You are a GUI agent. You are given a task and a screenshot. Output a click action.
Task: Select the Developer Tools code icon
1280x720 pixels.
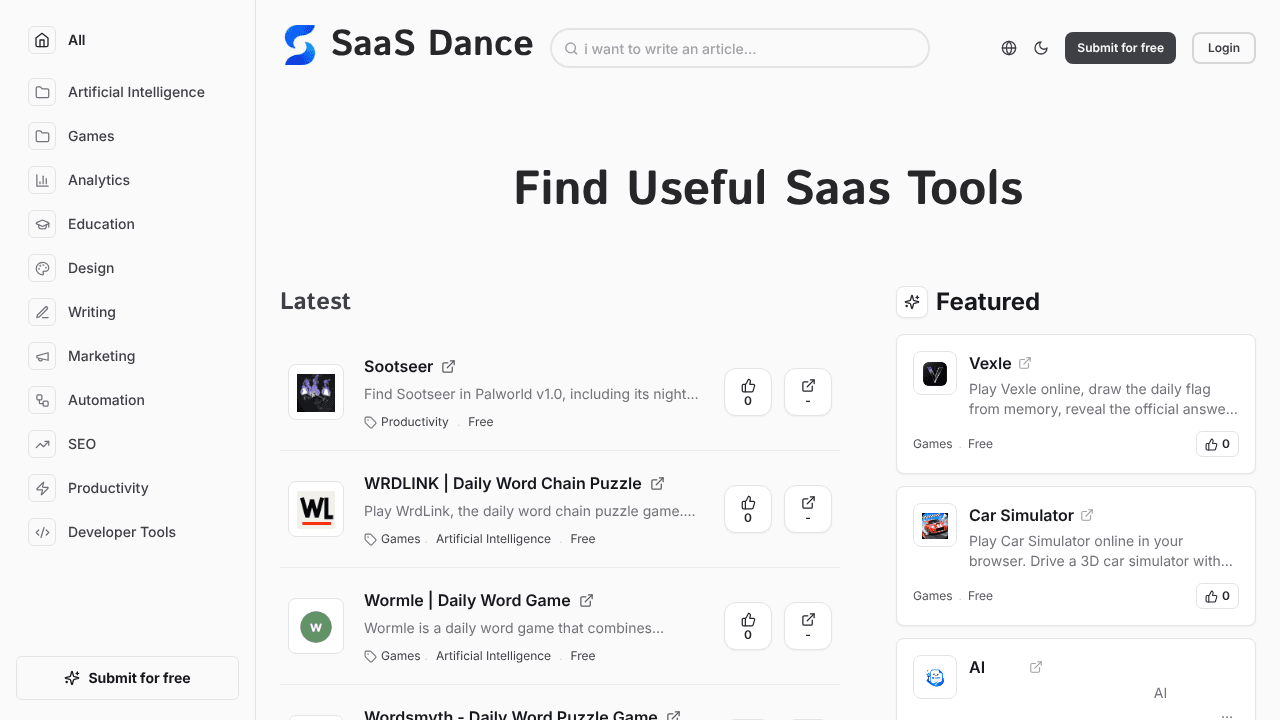point(42,532)
